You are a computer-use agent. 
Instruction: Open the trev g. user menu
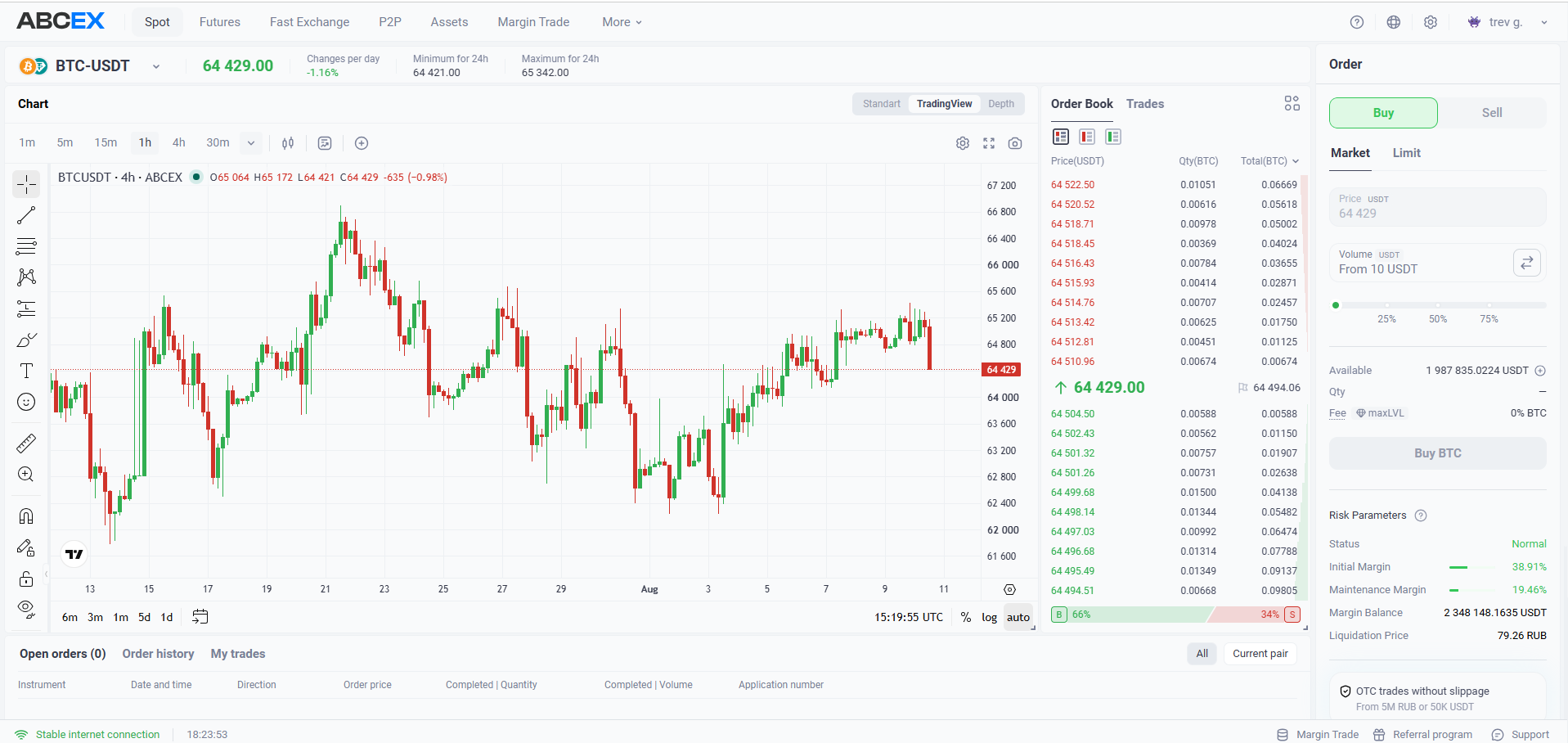point(1508,22)
